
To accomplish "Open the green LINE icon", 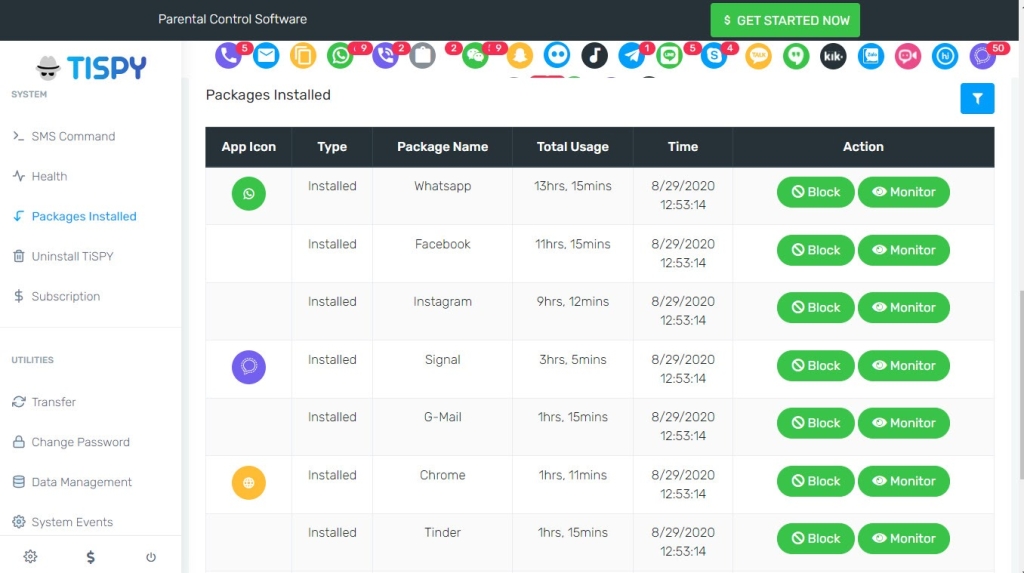I will 669,56.
